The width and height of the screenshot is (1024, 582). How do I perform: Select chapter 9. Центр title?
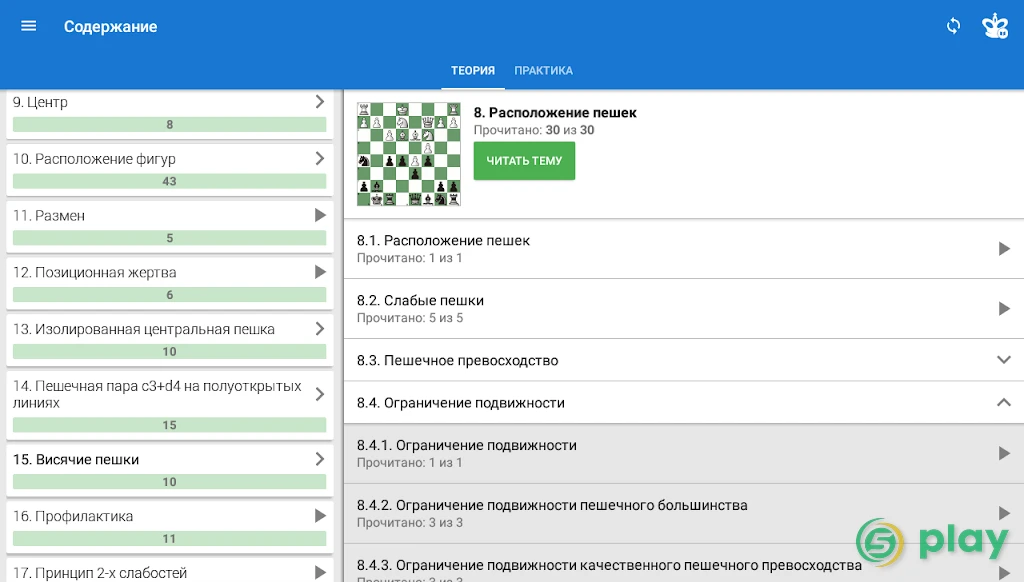pyautogui.click(x=40, y=102)
